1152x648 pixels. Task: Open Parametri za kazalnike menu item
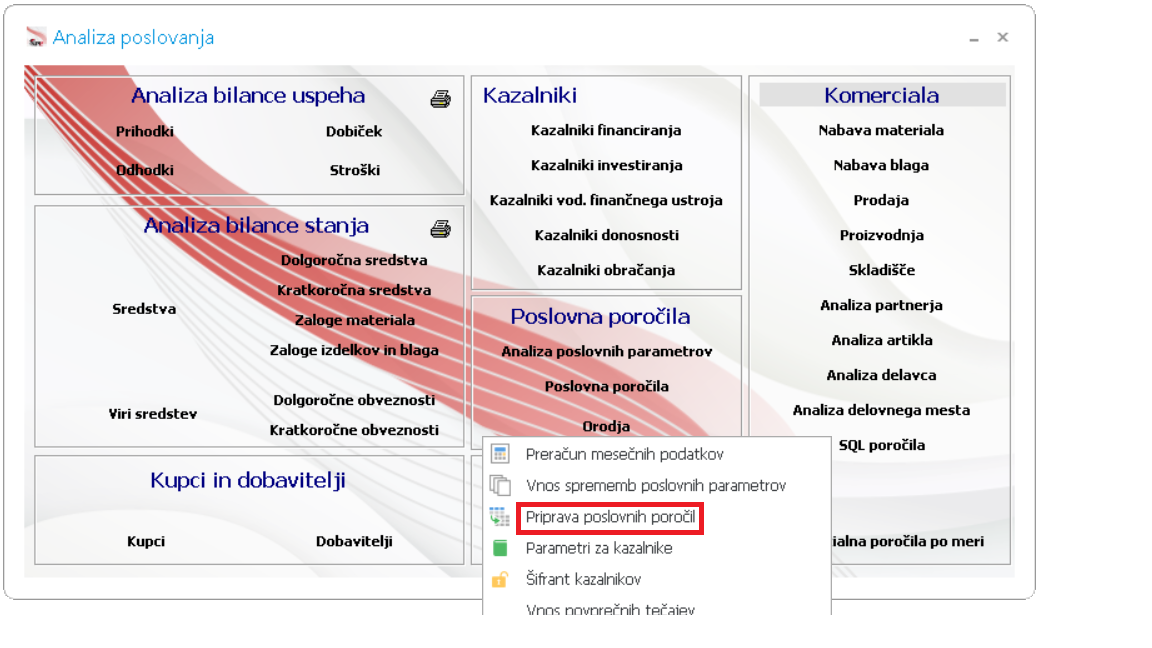[x=599, y=548]
